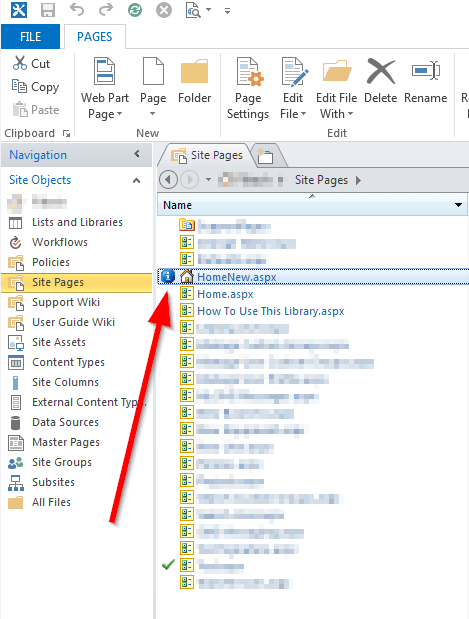Click the Paste button
Screen dimensions: 469x619
pyautogui.click(x=36, y=109)
